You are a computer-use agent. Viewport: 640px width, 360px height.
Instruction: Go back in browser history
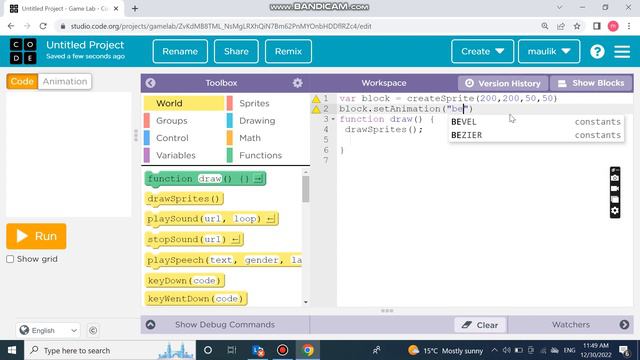11,26
